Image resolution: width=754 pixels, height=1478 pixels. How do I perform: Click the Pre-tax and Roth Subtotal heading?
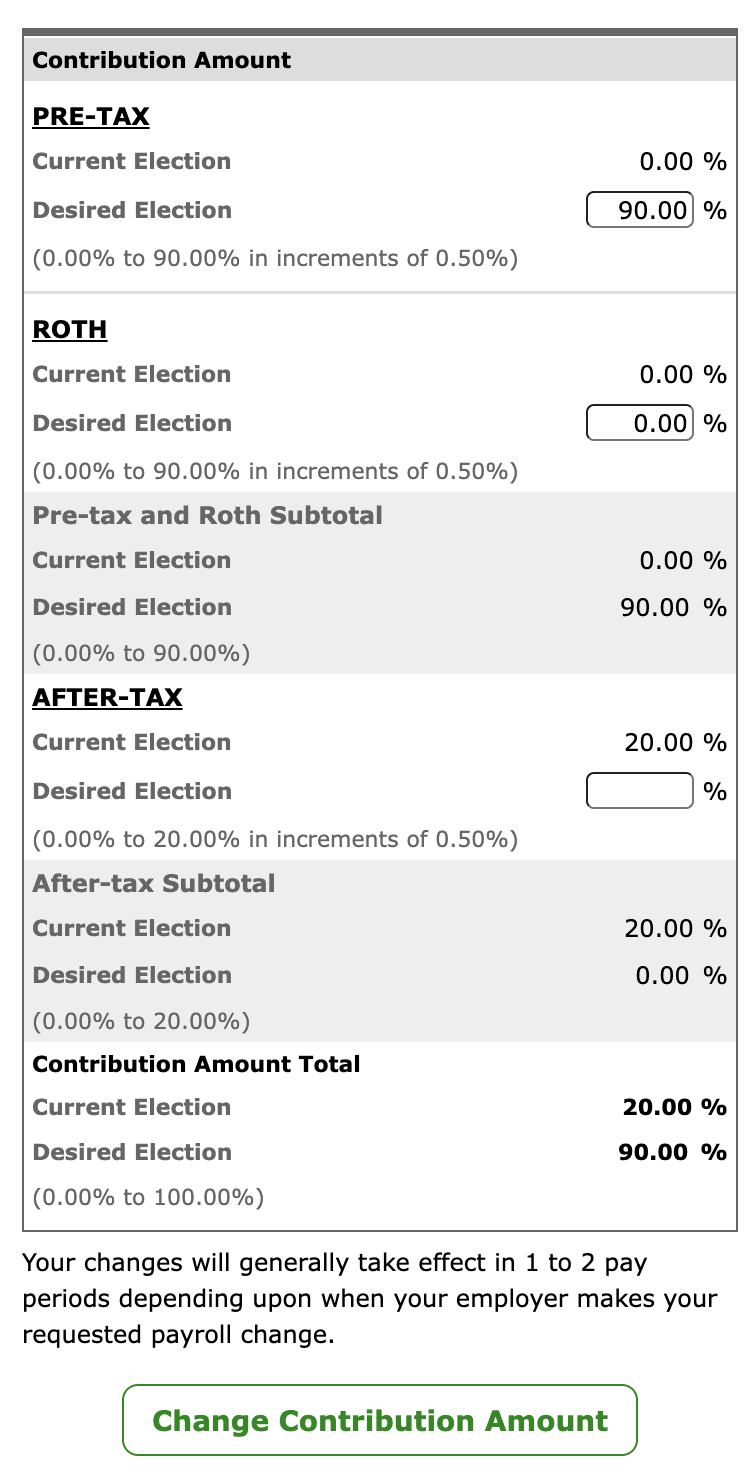click(x=207, y=516)
